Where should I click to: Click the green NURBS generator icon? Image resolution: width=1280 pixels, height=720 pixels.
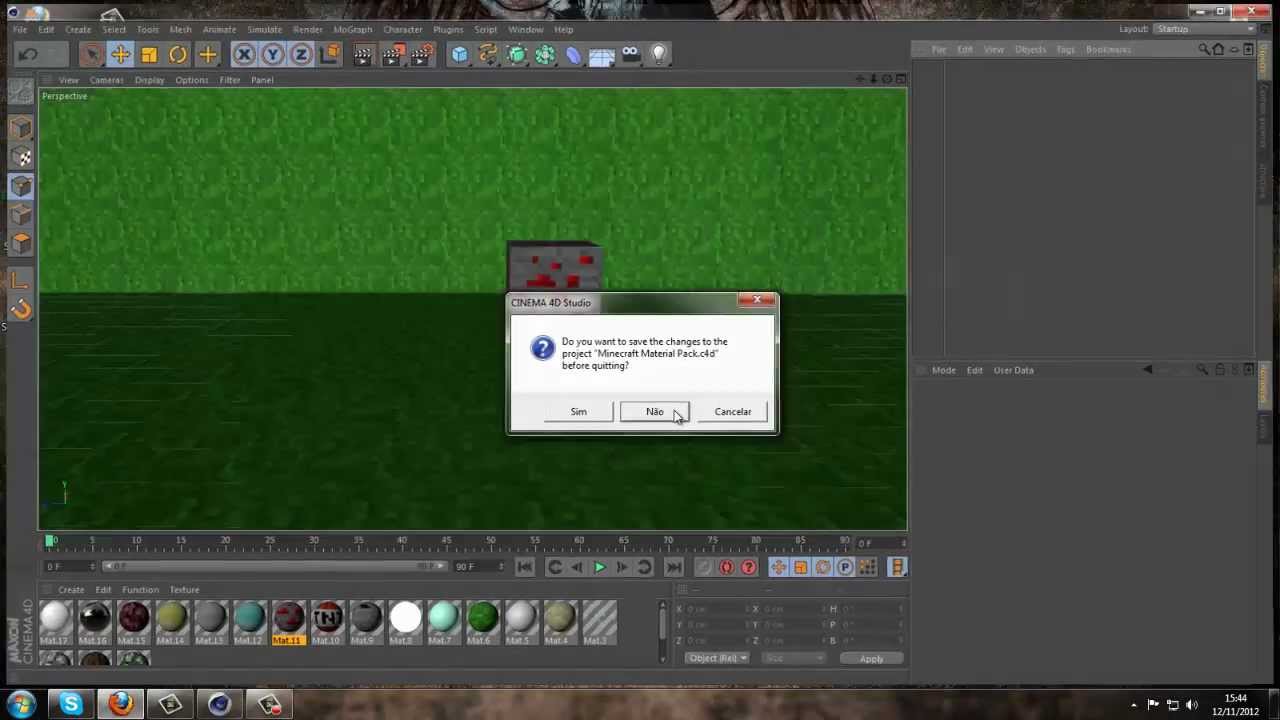517,54
